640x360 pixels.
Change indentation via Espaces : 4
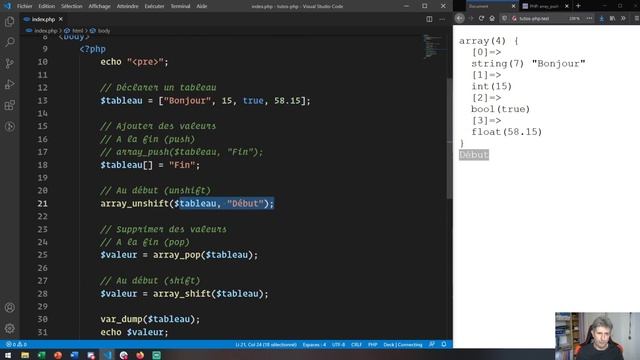click(x=314, y=344)
